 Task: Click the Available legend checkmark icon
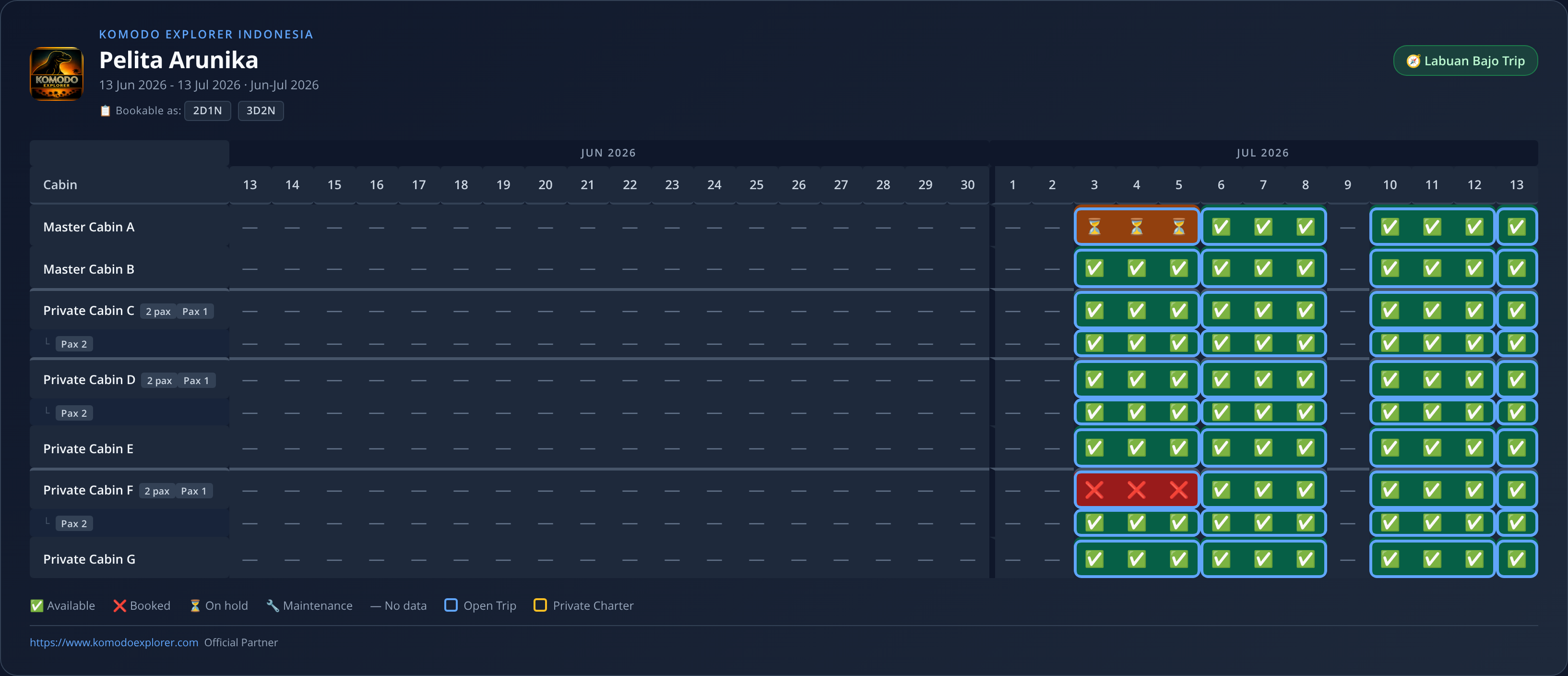coord(36,605)
